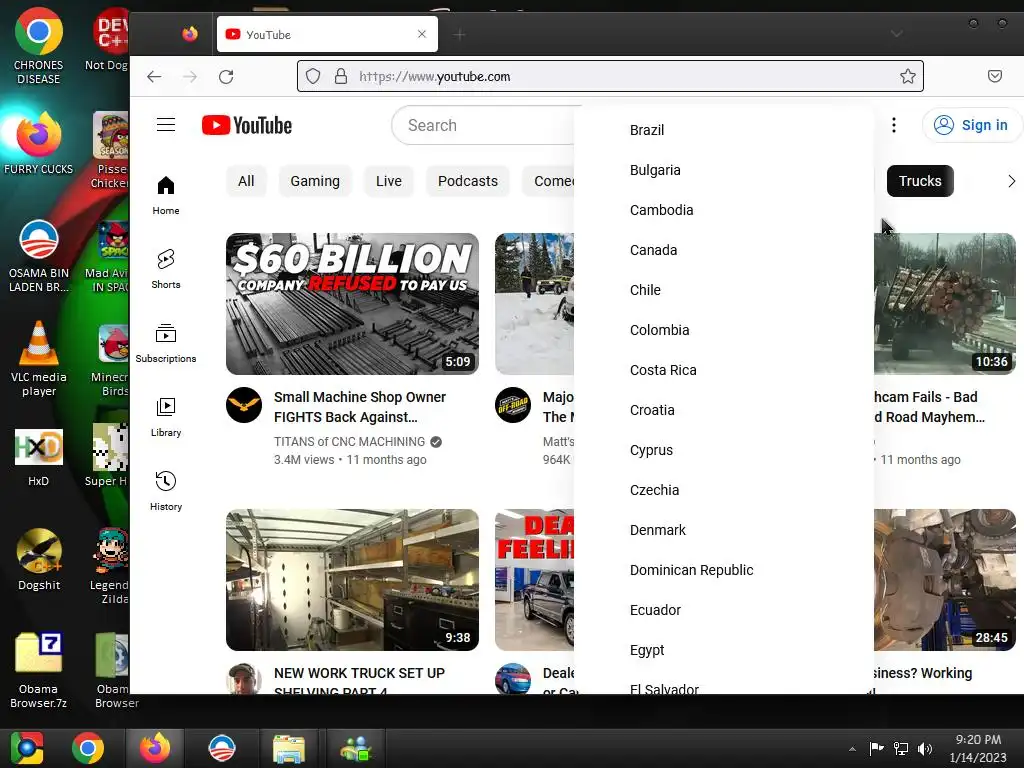Viewport: 1024px width, 768px height.
Task: Click the Firefox icon in the taskbar
Action: coord(155,748)
